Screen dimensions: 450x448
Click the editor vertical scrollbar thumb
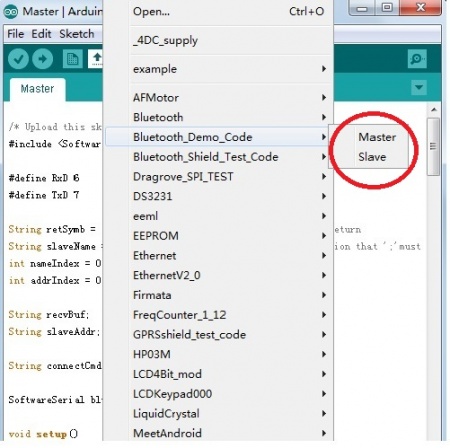point(433,147)
